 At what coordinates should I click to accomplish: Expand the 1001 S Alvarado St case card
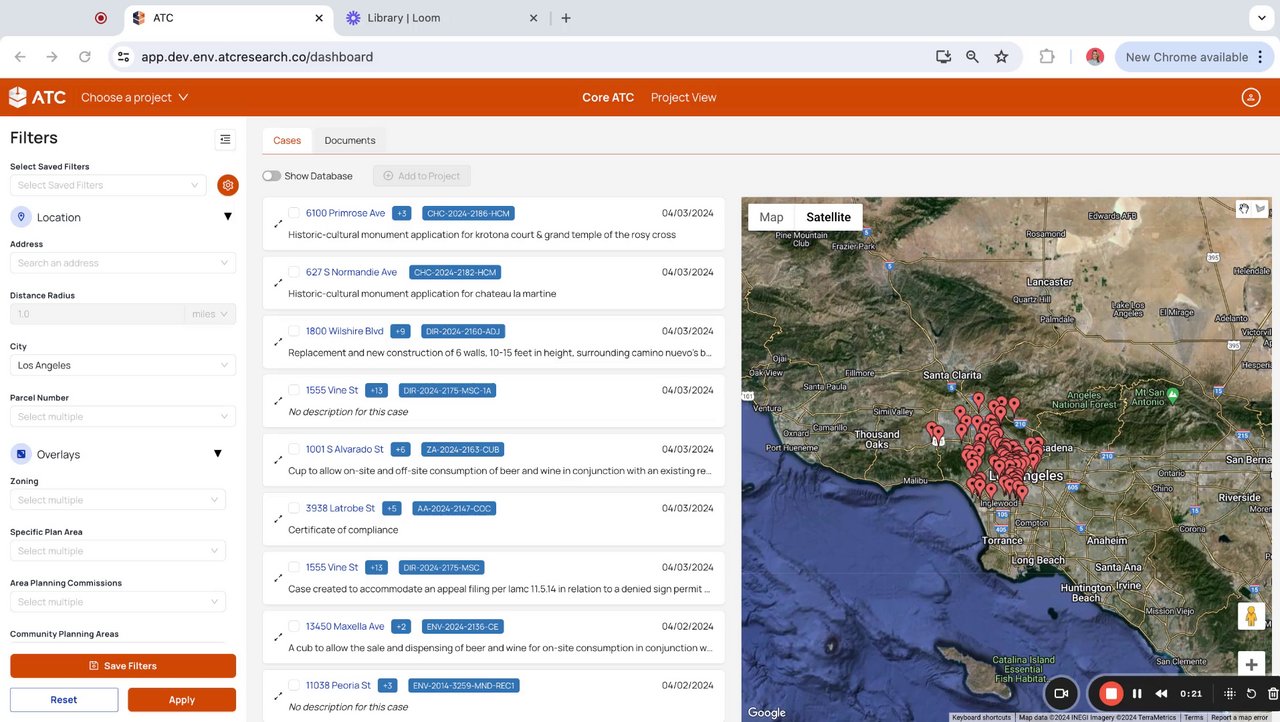[278, 460]
